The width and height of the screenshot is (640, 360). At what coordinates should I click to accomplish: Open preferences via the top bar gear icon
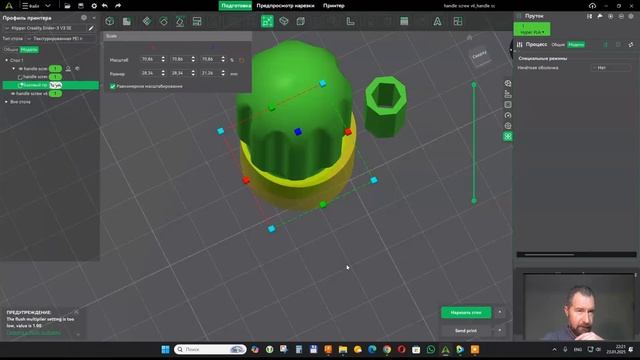coord(94,6)
